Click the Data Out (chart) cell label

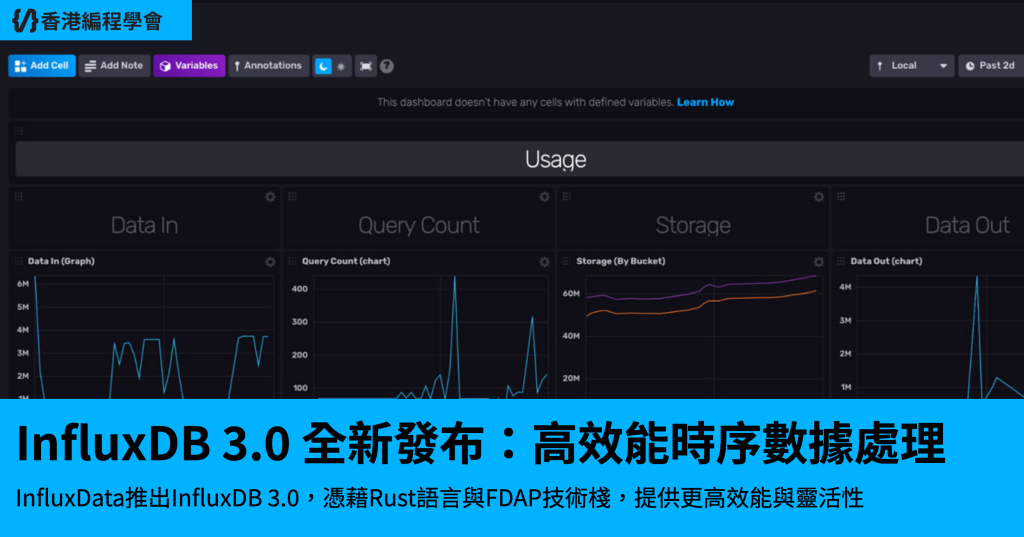(x=886, y=261)
